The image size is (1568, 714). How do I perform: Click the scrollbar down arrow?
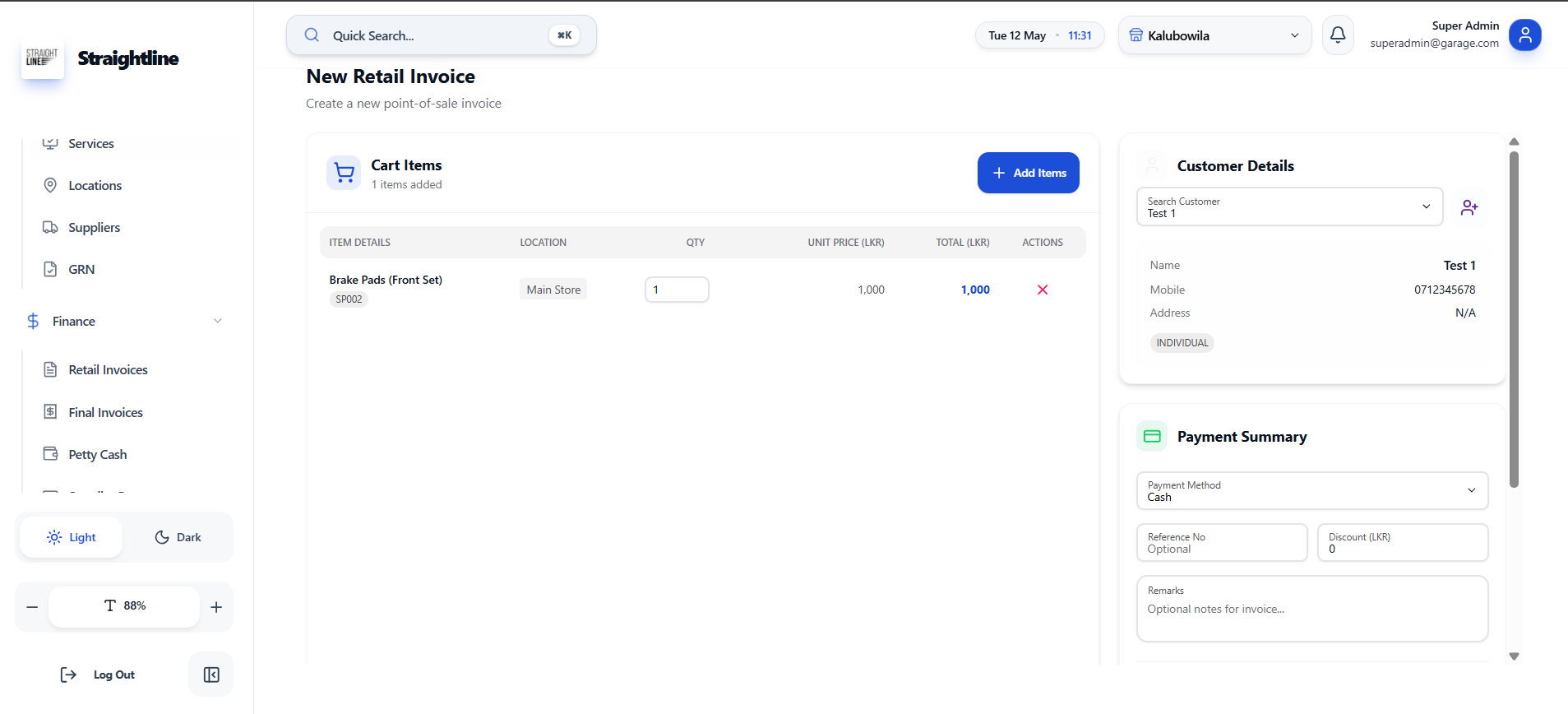(x=1514, y=656)
